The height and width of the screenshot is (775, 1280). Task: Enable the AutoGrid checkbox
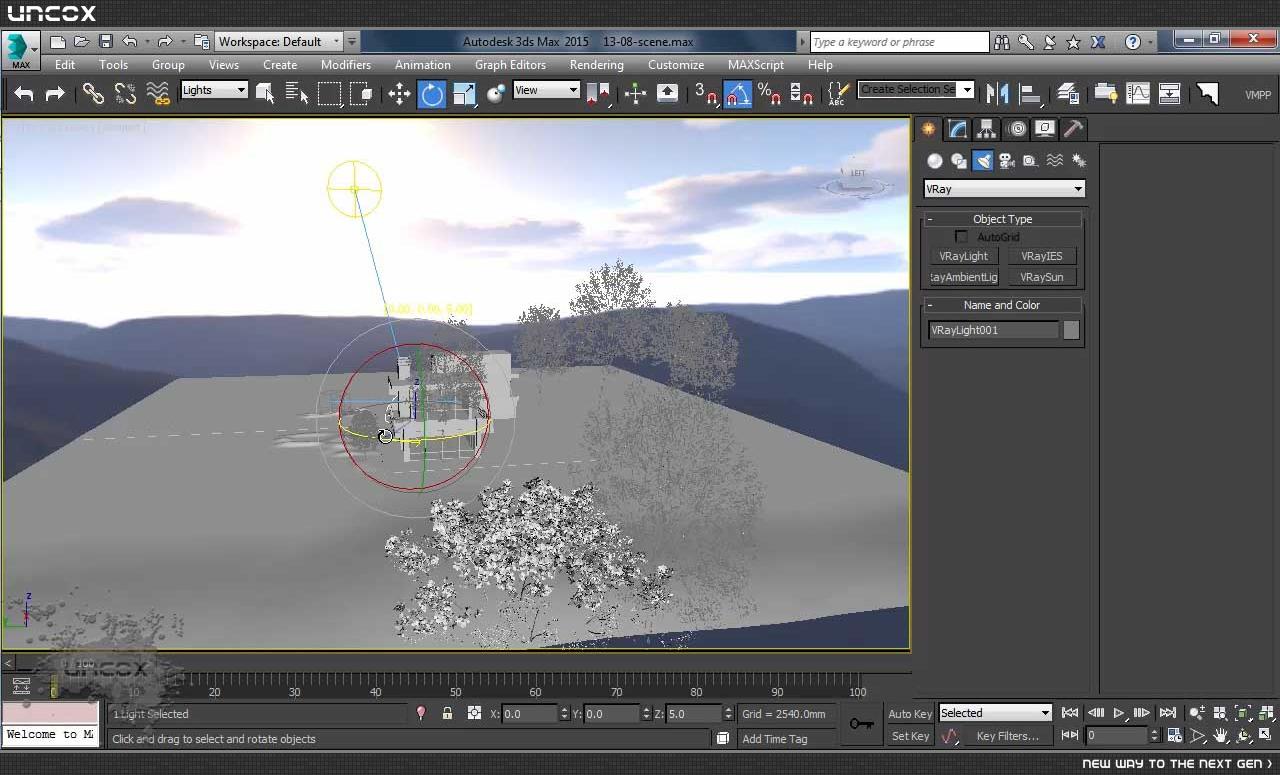[961, 237]
